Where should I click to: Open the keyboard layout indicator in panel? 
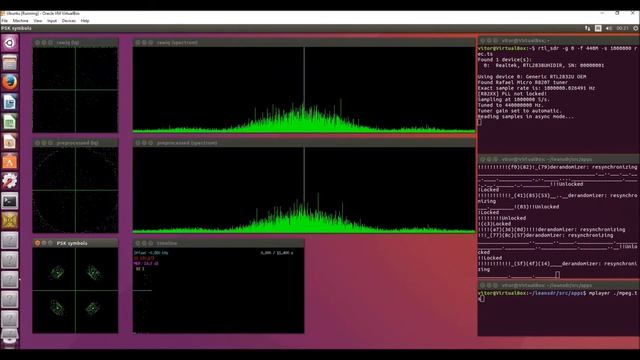(x=598, y=28)
